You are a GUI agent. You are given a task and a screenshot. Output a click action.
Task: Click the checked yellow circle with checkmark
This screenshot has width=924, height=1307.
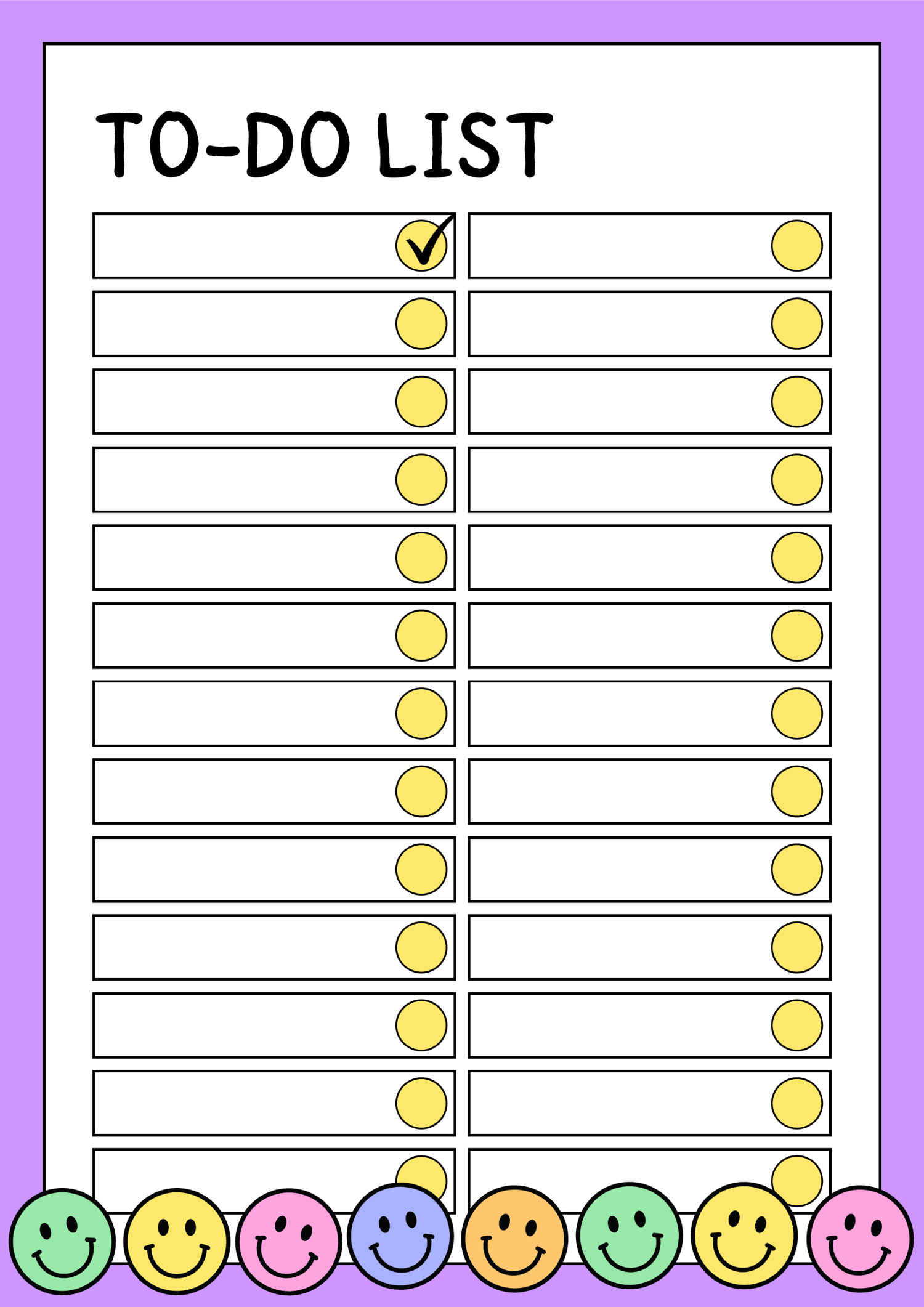click(422, 246)
